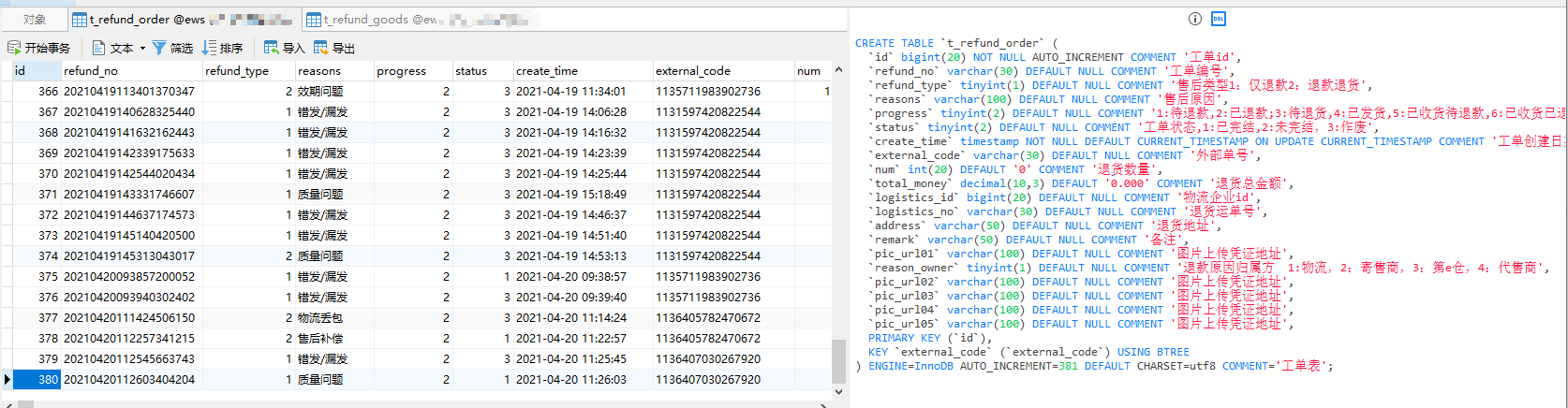The width and height of the screenshot is (1568, 408).
Task: Click the progress column header
Action: click(412, 71)
